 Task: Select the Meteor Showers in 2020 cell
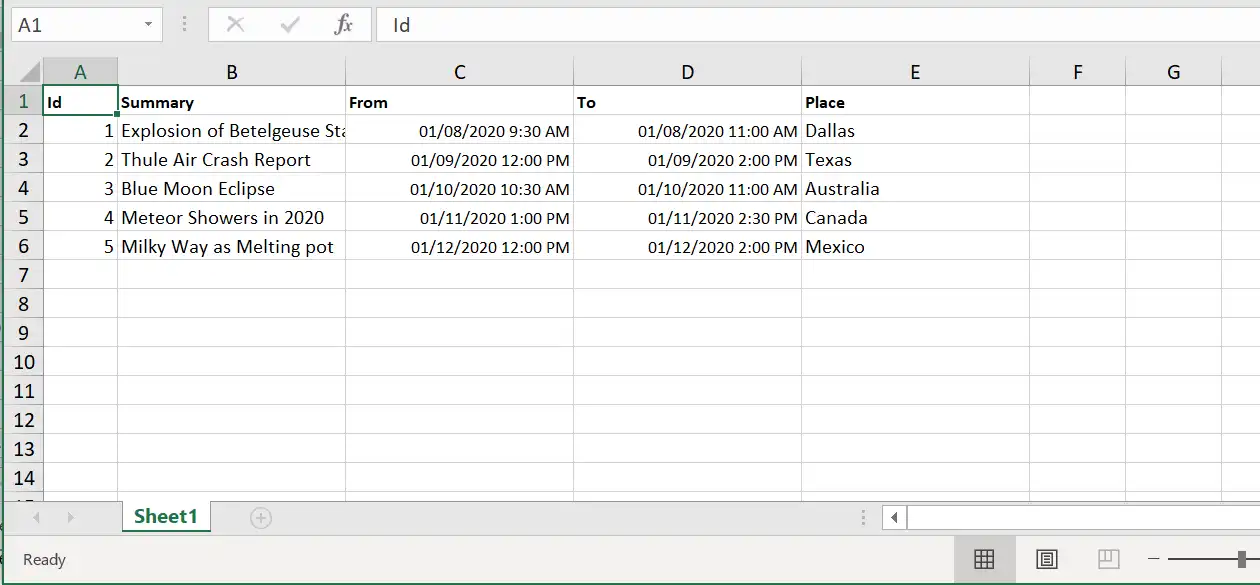(x=232, y=217)
